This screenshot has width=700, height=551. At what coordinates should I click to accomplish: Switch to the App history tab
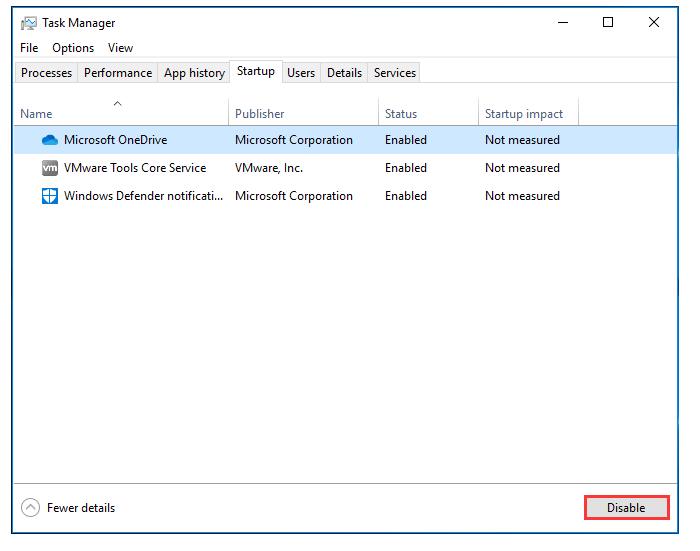coord(194,73)
